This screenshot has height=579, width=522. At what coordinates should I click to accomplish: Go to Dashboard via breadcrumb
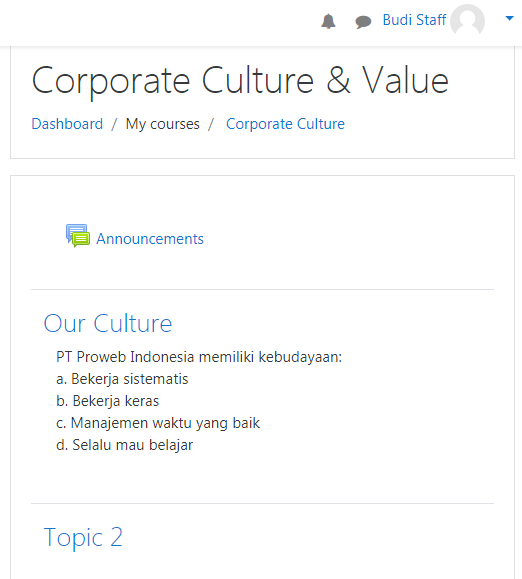[67, 124]
